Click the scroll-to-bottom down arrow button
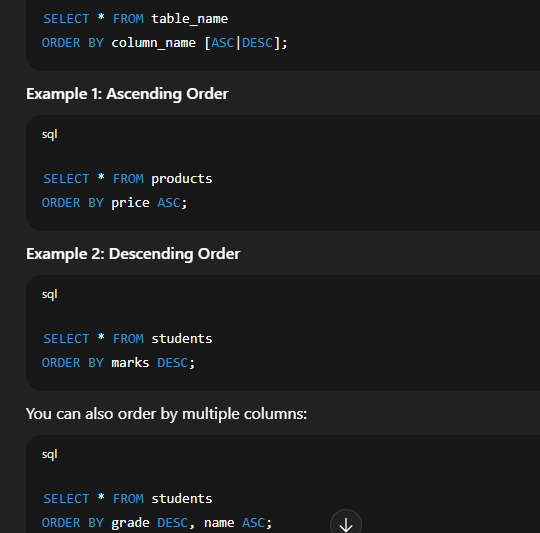This screenshot has width=540, height=533. pos(346,524)
